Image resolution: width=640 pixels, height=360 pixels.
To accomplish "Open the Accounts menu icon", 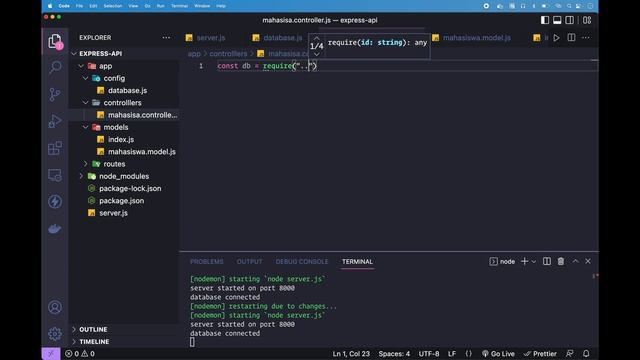I will click(55, 307).
